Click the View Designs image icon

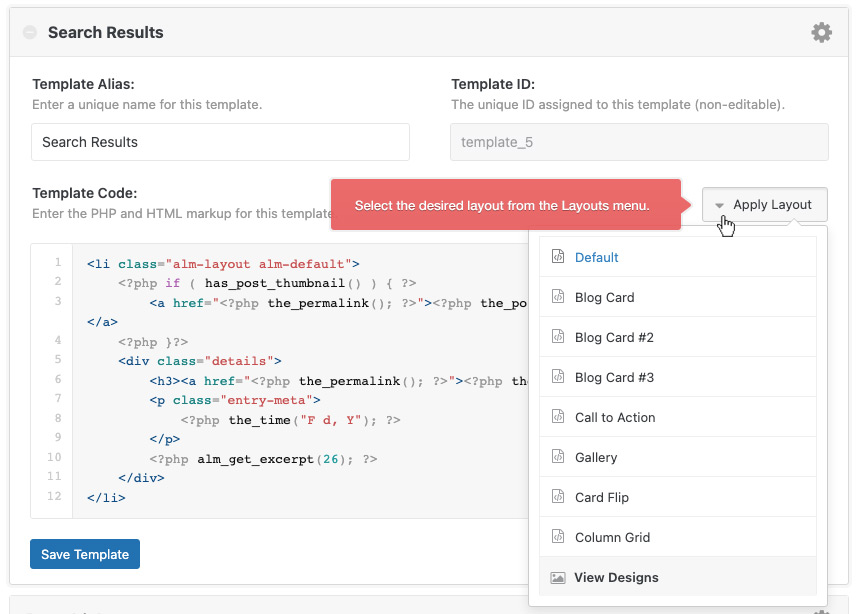(x=557, y=577)
